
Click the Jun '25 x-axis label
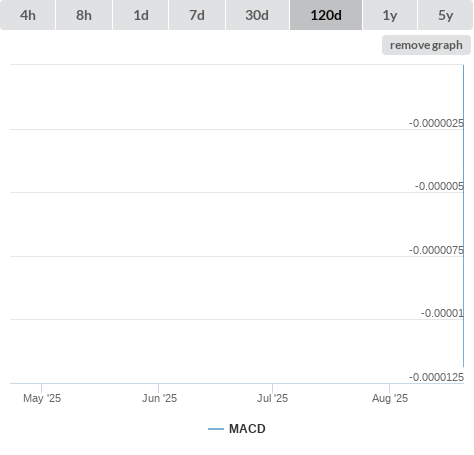(159, 398)
